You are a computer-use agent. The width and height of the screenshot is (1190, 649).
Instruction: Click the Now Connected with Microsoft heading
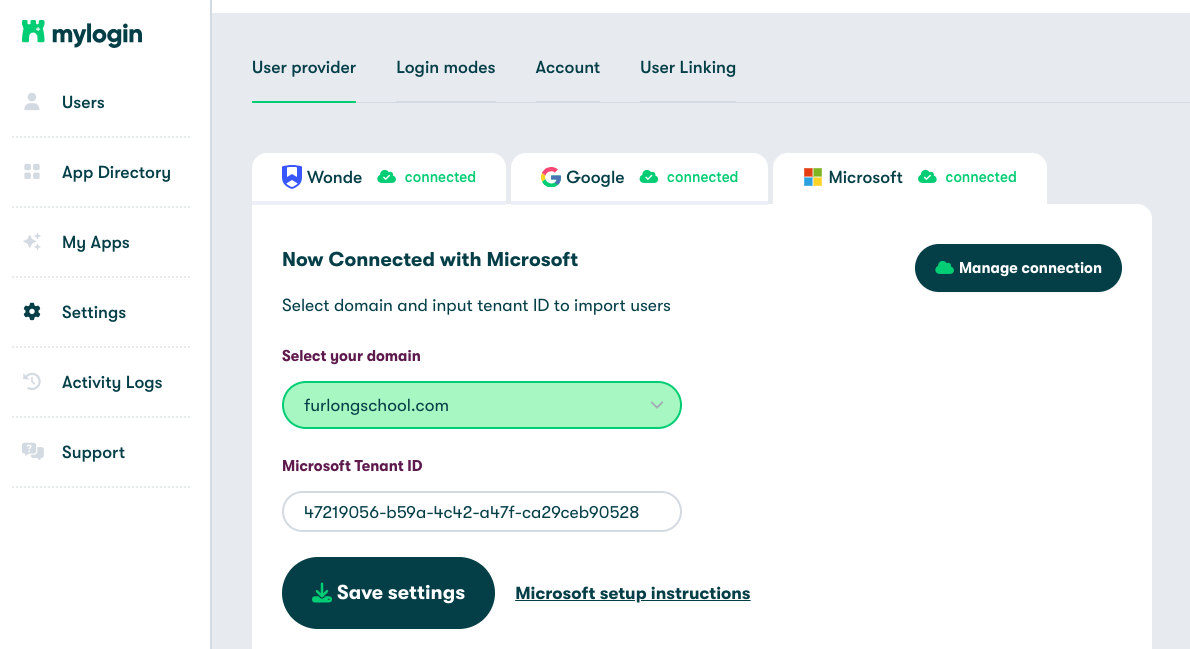coord(430,260)
